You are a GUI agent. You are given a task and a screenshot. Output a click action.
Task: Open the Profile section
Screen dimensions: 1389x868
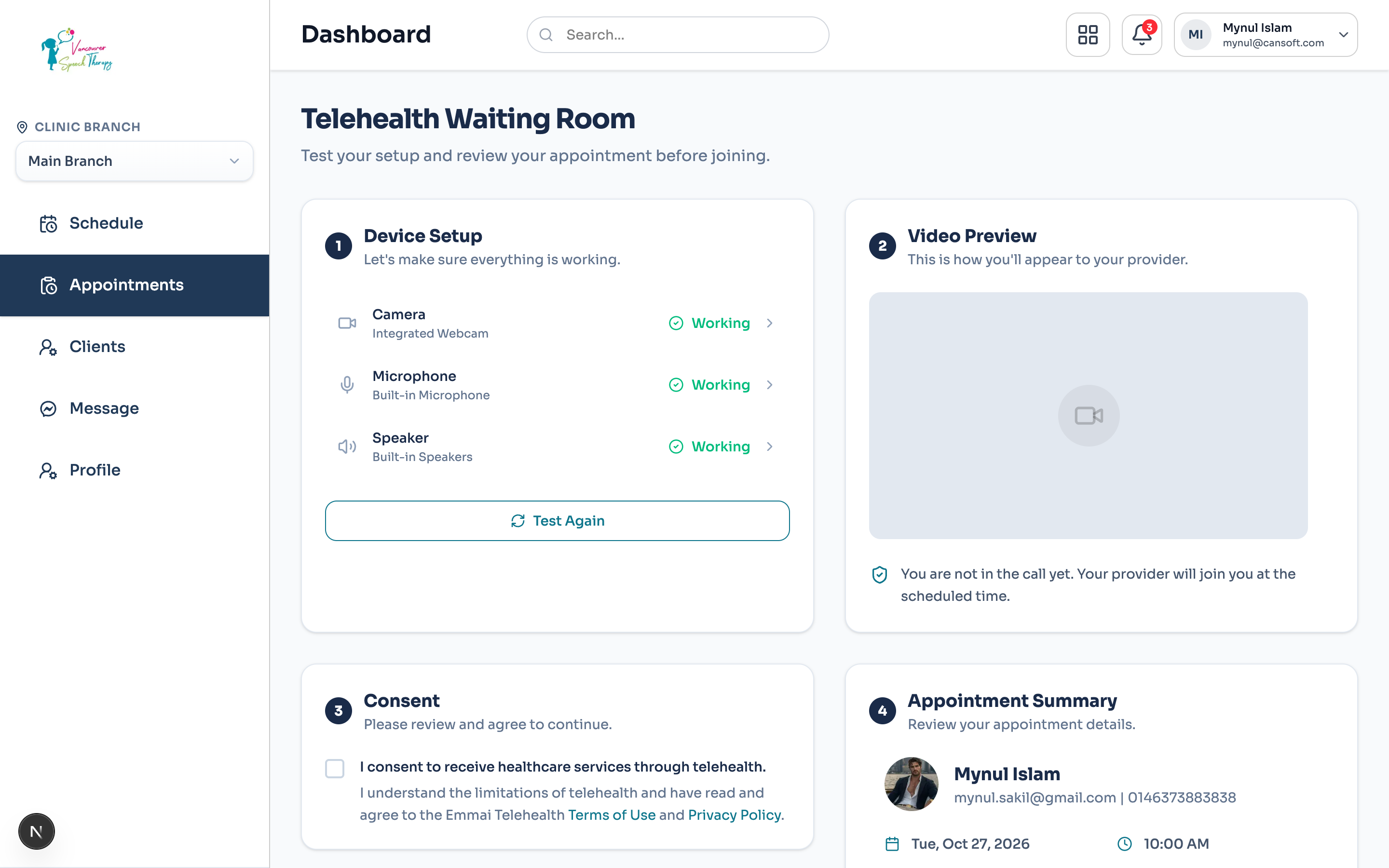pos(134,470)
